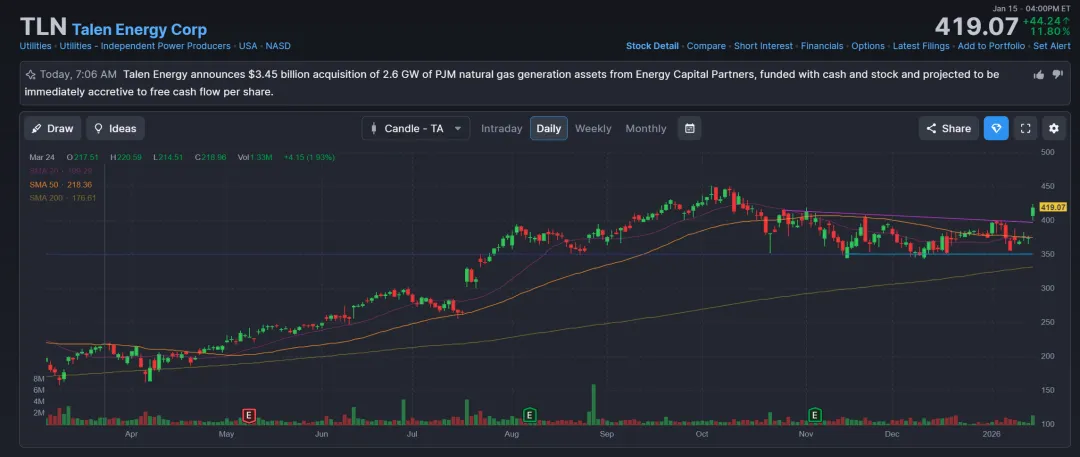Open the Ideas panel
The image size is (1080, 457).
point(115,128)
